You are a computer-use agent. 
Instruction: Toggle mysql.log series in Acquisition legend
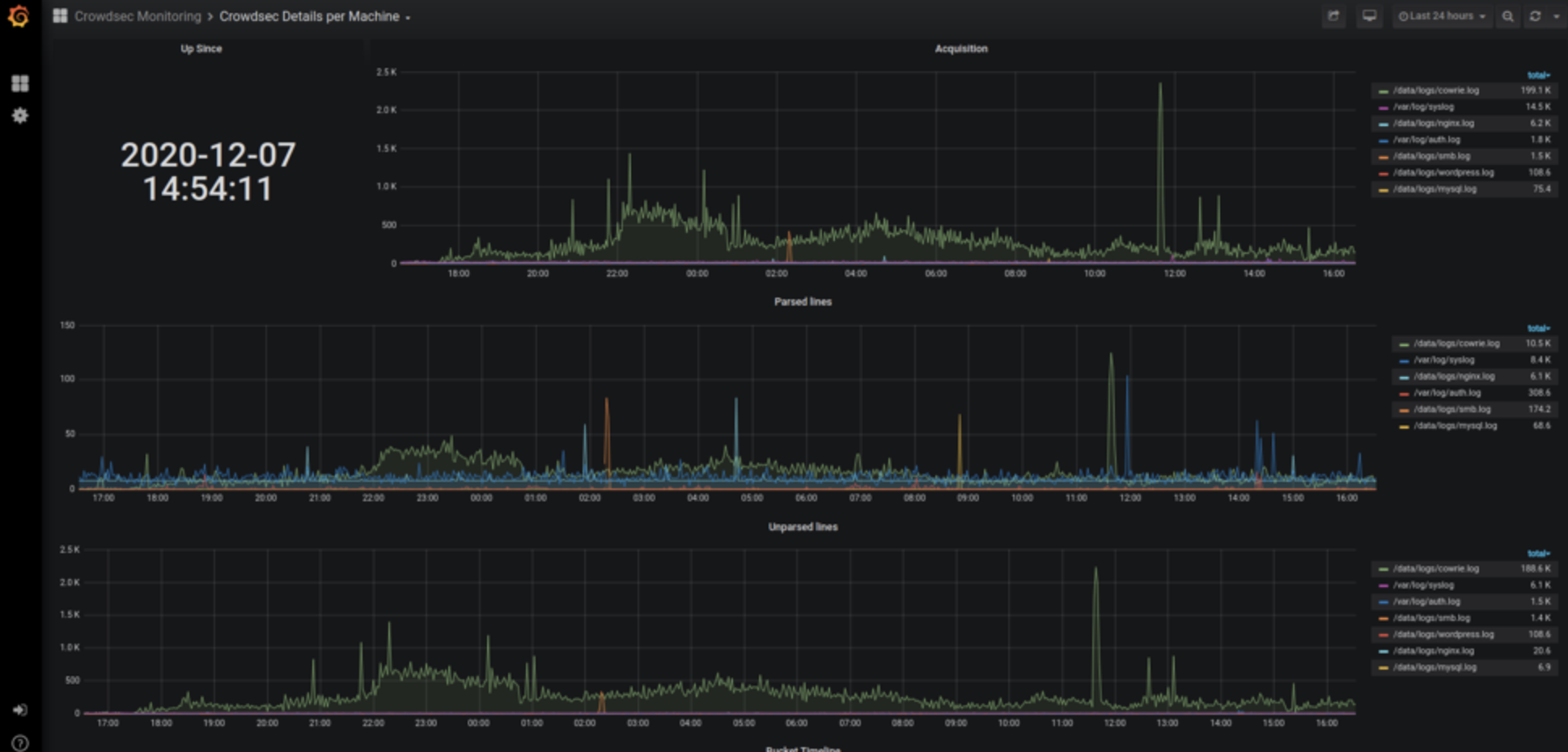point(1435,189)
